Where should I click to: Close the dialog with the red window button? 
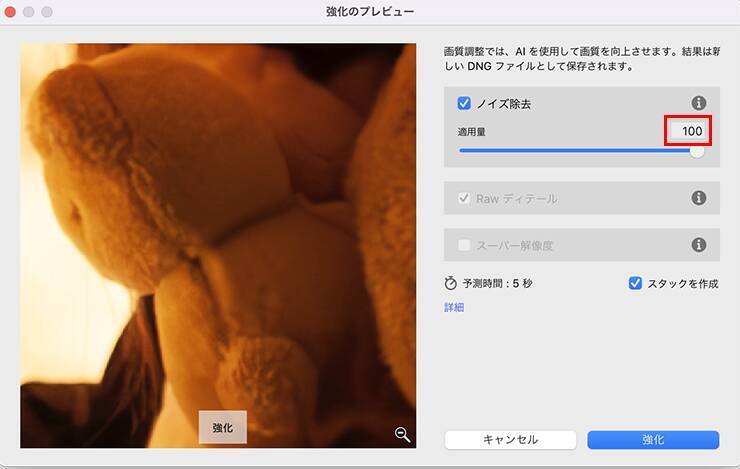pos(13,11)
